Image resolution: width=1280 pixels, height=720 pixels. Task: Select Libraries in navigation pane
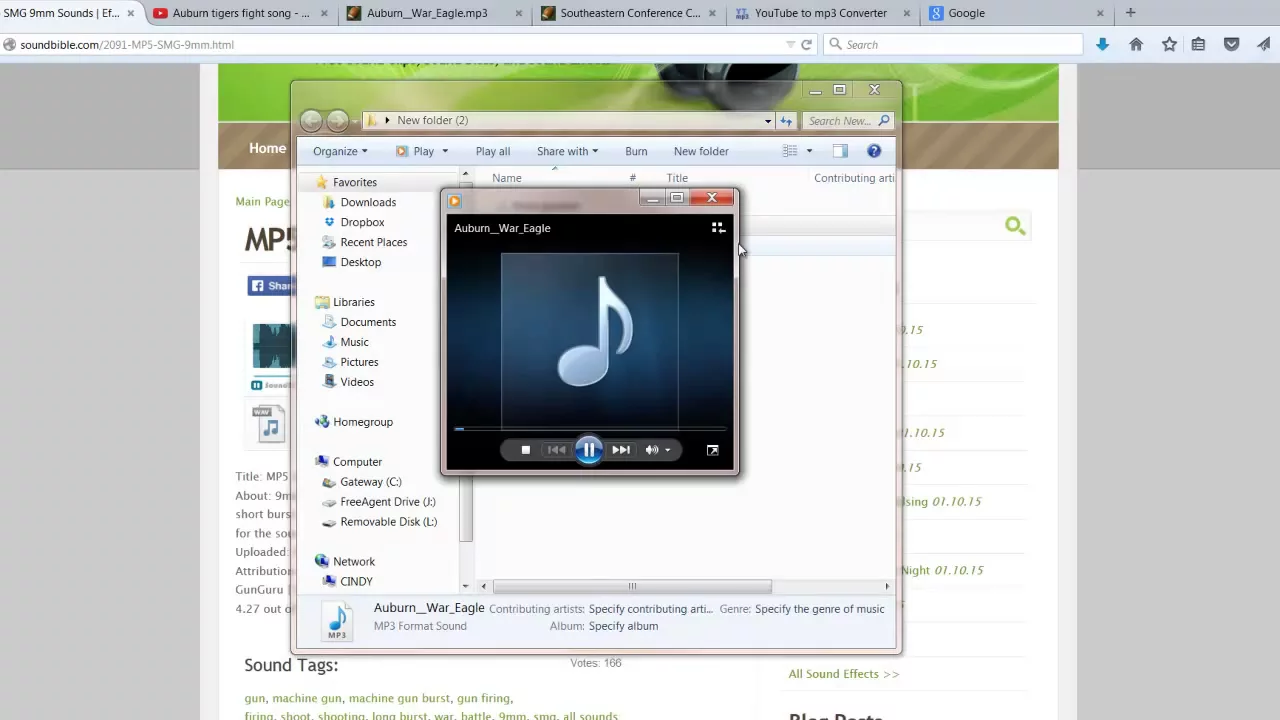(x=353, y=302)
